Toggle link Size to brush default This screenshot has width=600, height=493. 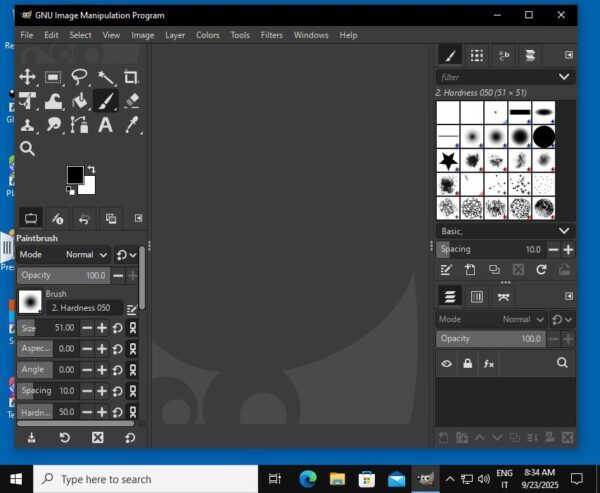(x=132, y=328)
